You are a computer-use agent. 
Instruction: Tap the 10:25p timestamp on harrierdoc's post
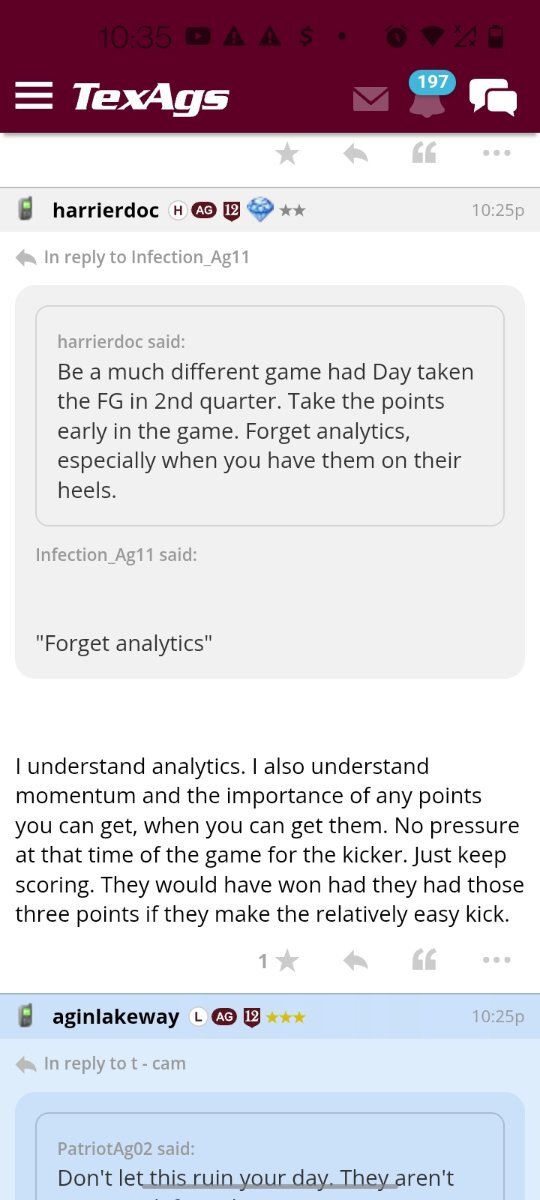pos(497,210)
